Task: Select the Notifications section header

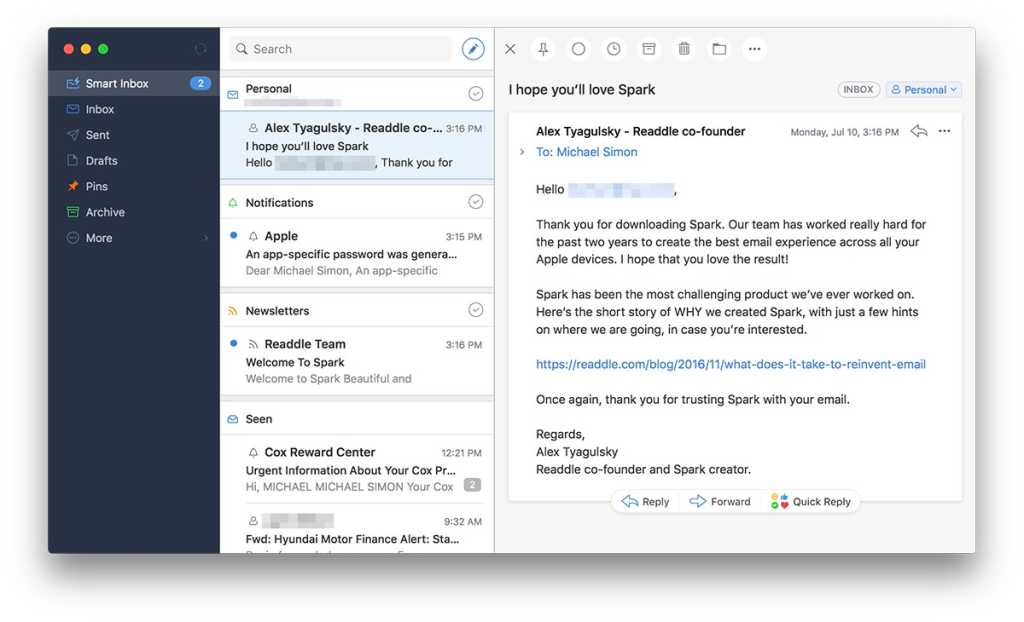Action: coord(357,203)
